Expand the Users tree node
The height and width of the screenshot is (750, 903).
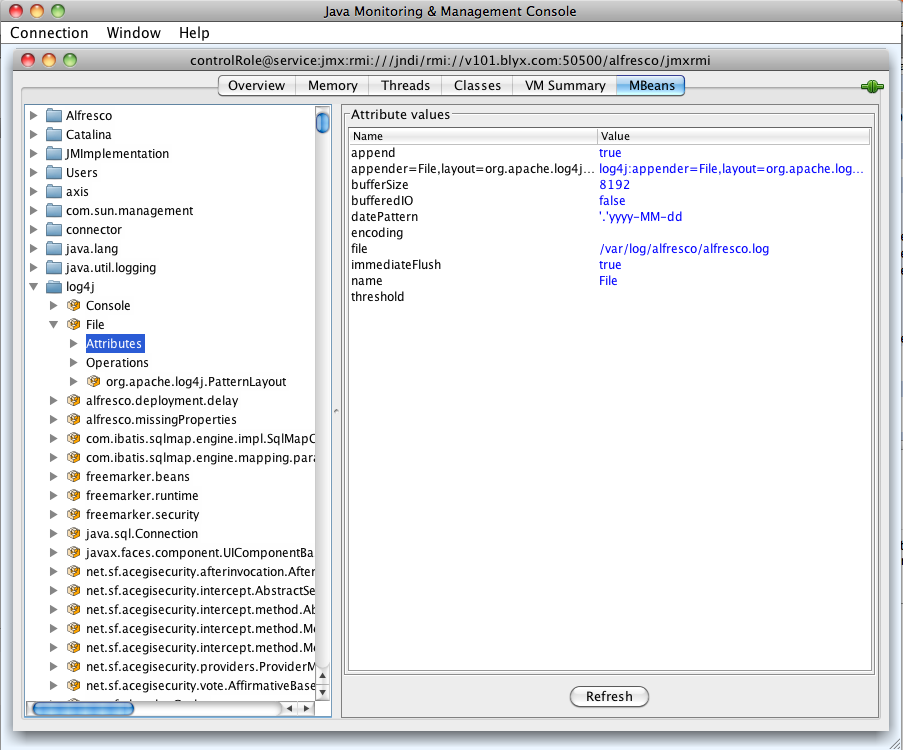click(33, 172)
